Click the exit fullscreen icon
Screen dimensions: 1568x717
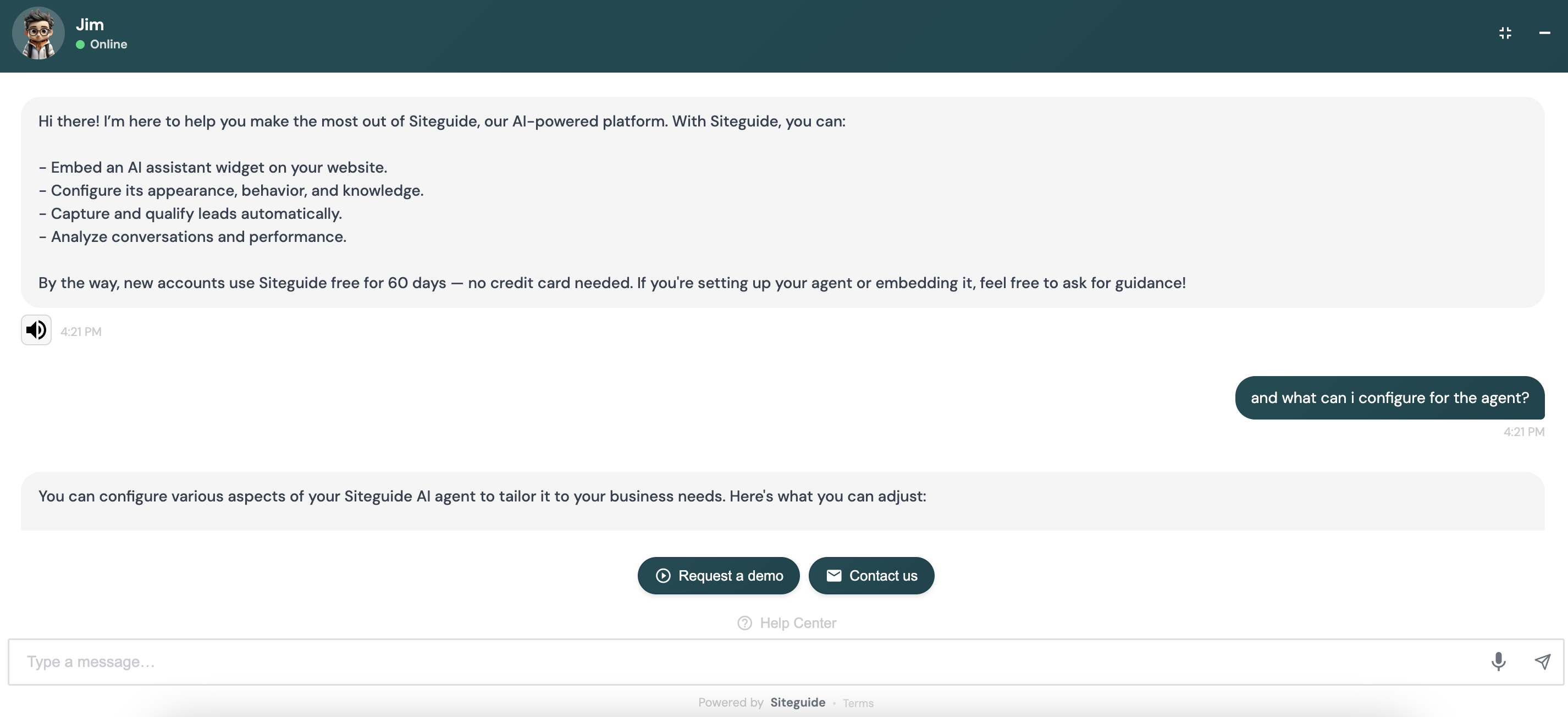[1505, 34]
